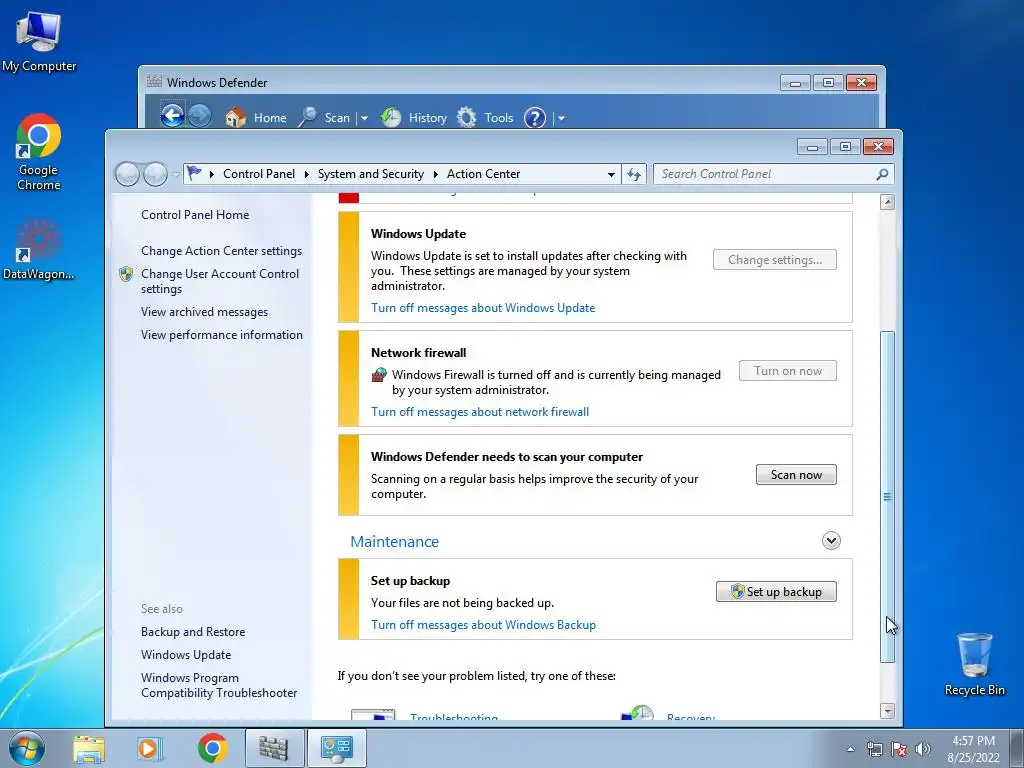Click Turn off messages about network firewall
1024x768 pixels.
click(x=480, y=411)
